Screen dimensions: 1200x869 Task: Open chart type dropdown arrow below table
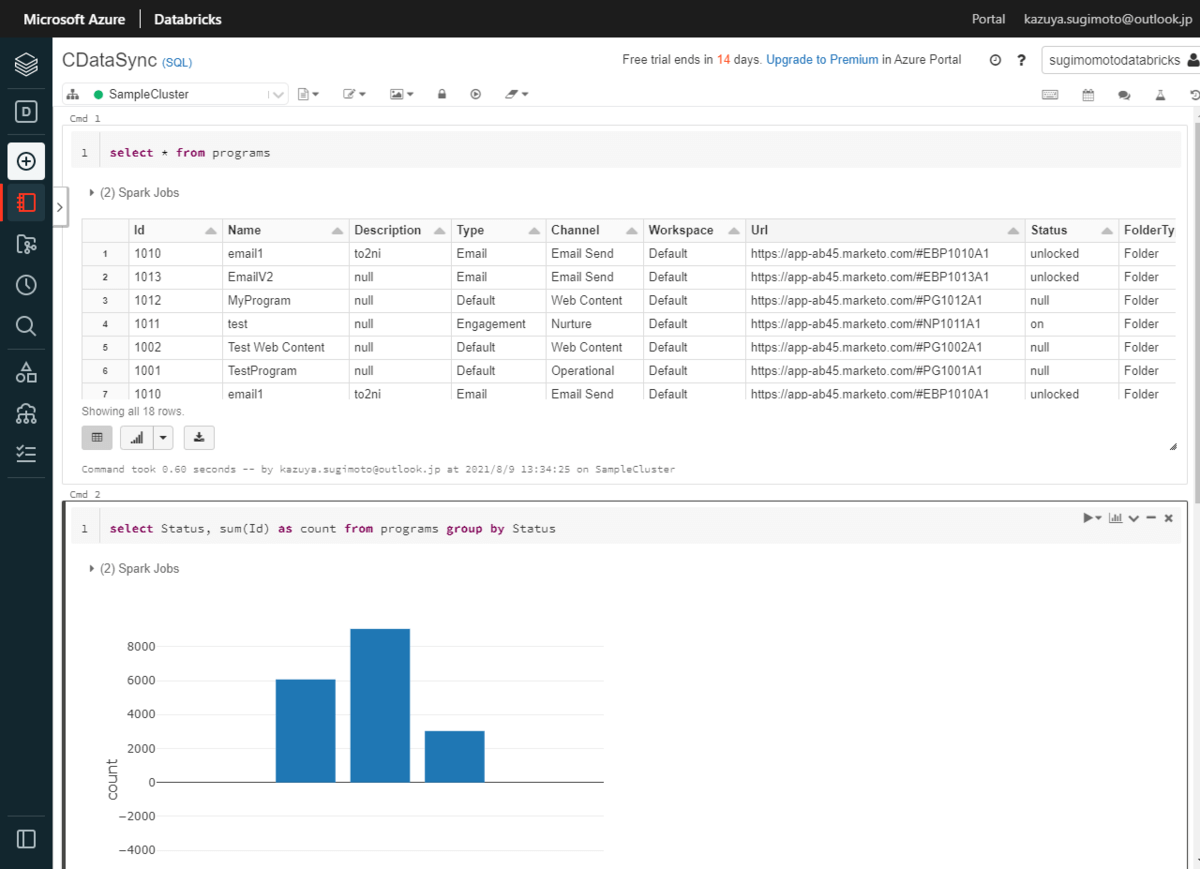point(162,437)
